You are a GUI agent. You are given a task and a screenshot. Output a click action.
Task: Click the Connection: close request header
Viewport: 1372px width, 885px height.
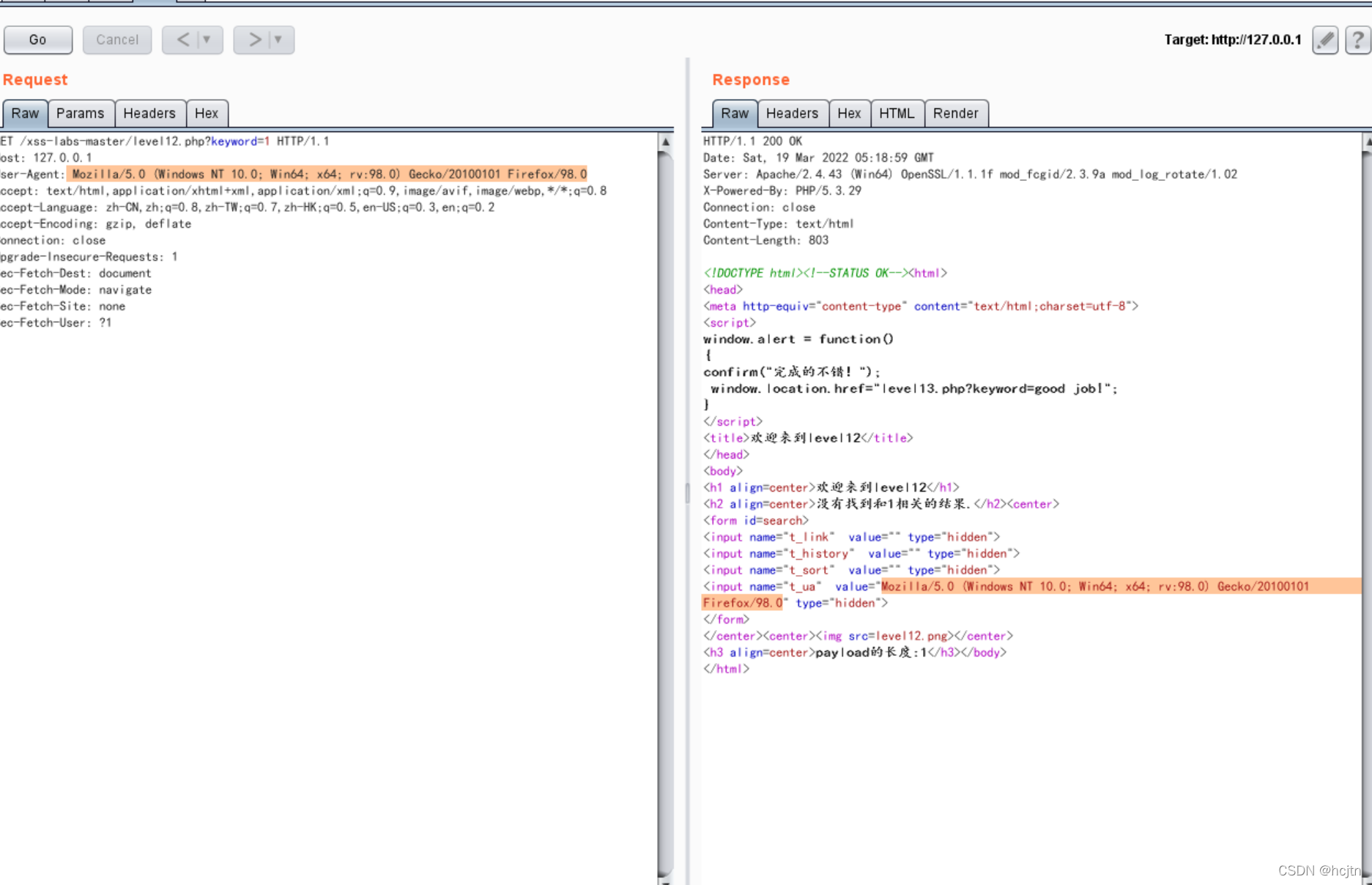point(53,240)
